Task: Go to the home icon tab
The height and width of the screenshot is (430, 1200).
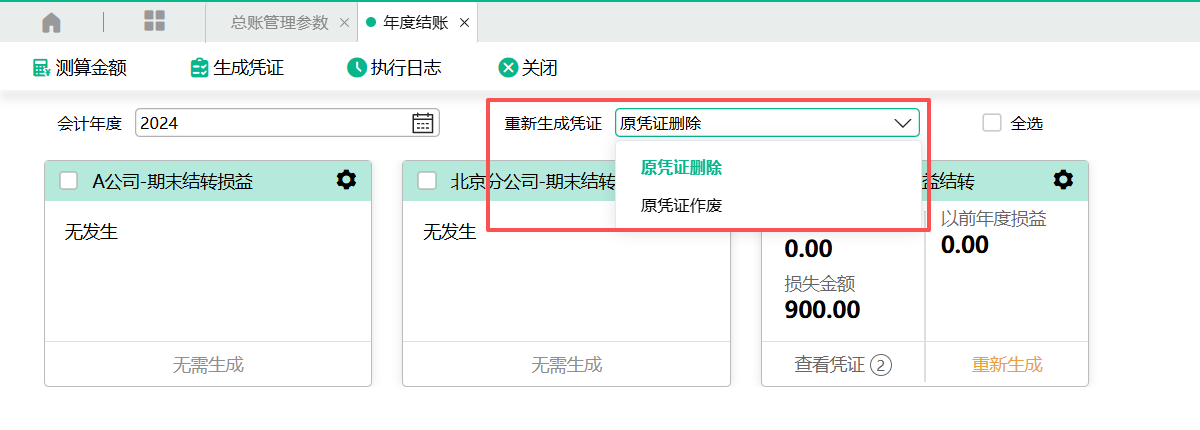Action: point(51,22)
